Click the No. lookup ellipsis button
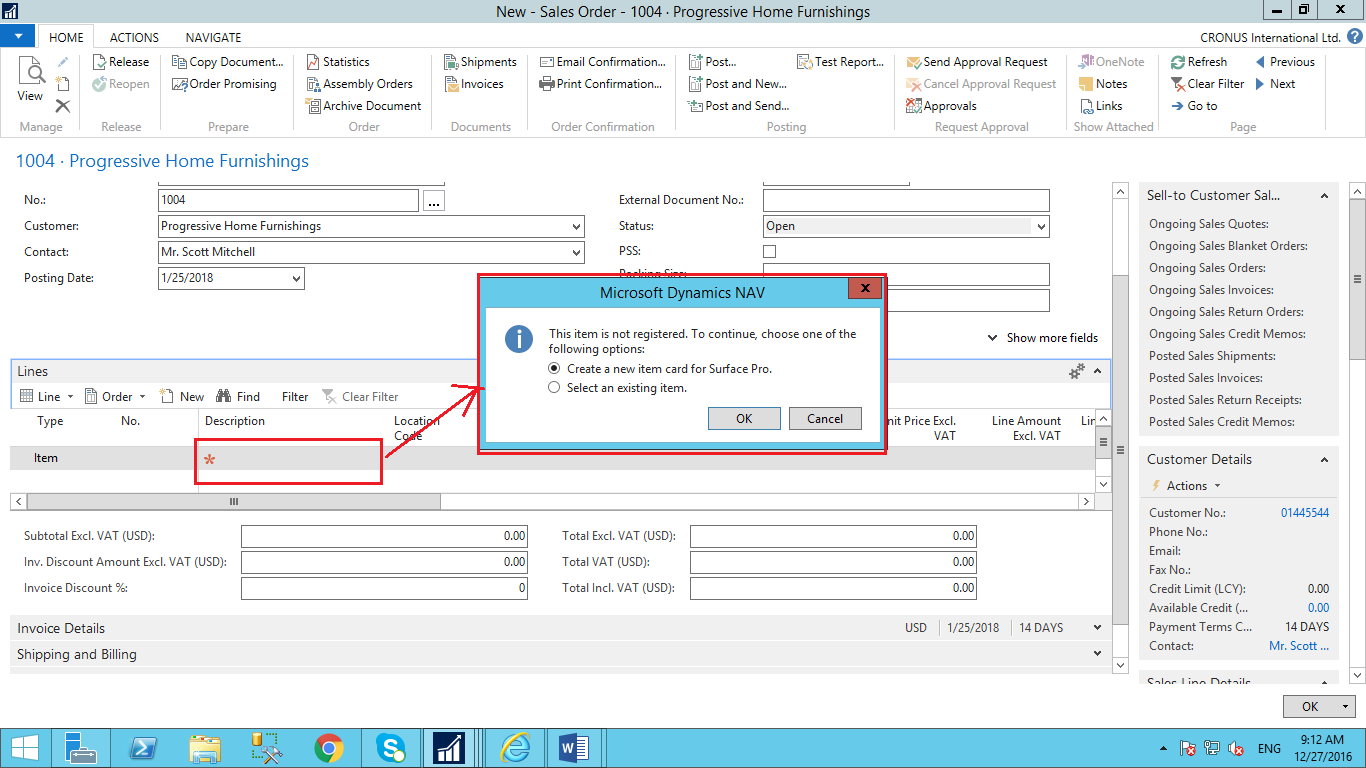Image resolution: width=1366 pixels, height=768 pixels. pyautogui.click(x=433, y=201)
